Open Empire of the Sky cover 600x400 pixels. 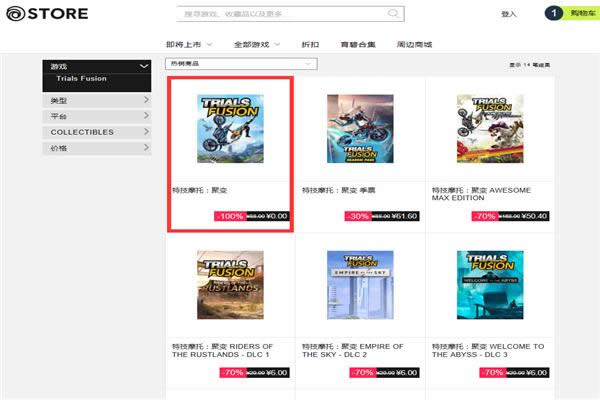(360, 284)
